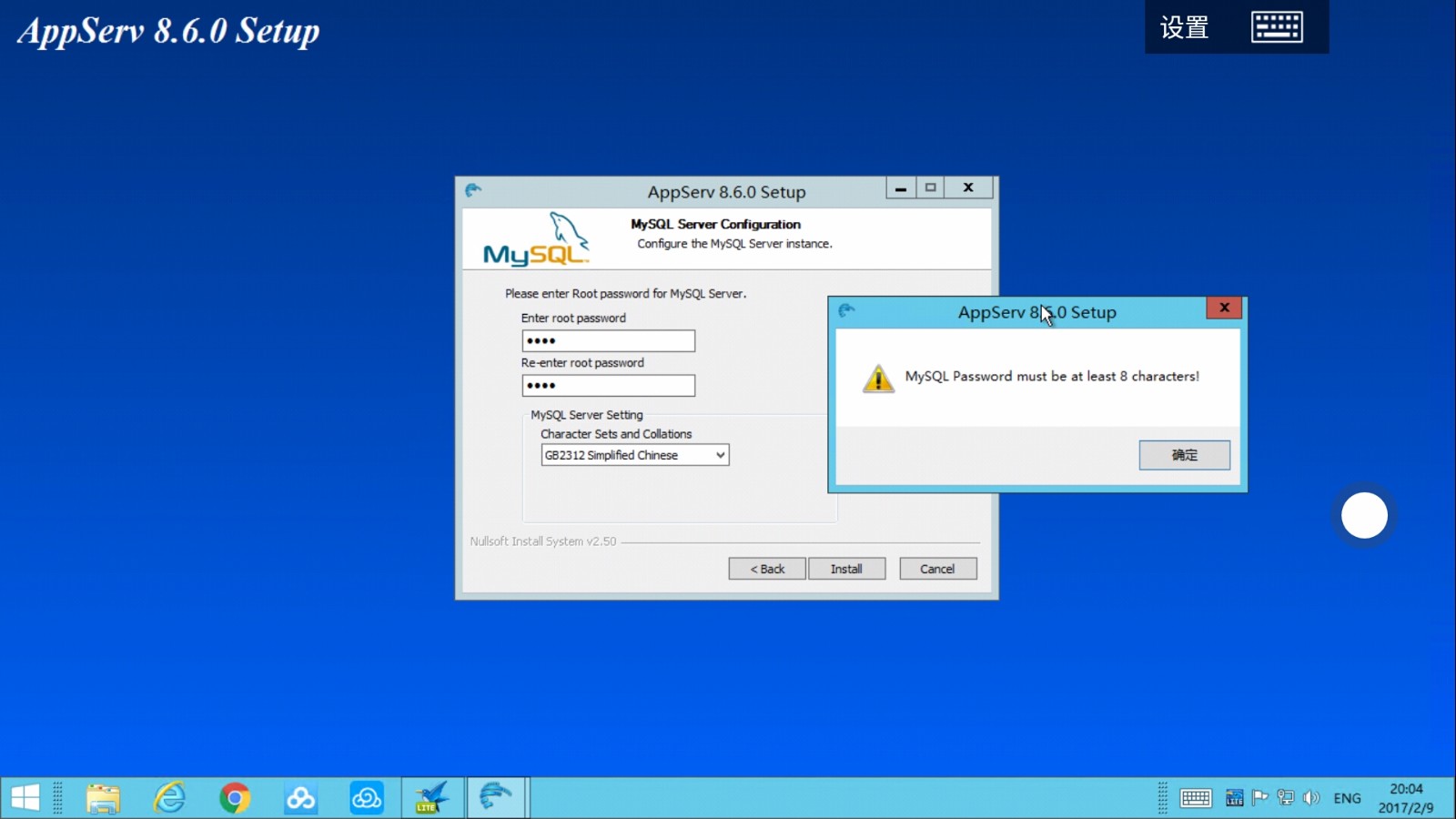This screenshot has width=1456, height=819.
Task: Click the MySQL dolphin logo
Action: pyautogui.click(x=536, y=239)
